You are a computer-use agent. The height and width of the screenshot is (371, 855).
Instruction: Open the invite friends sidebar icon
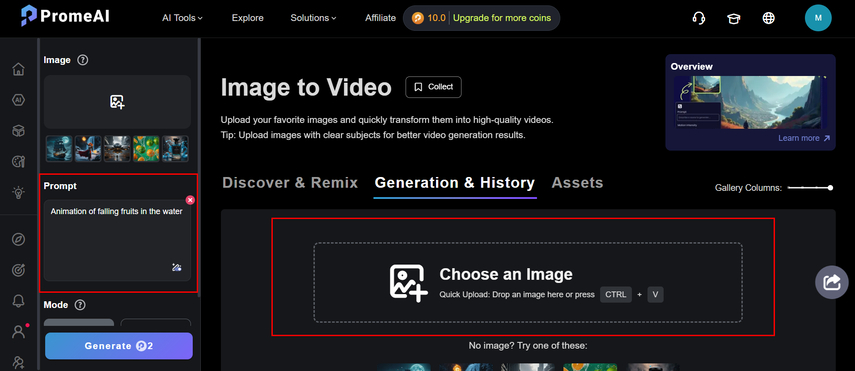click(x=19, y=362)
